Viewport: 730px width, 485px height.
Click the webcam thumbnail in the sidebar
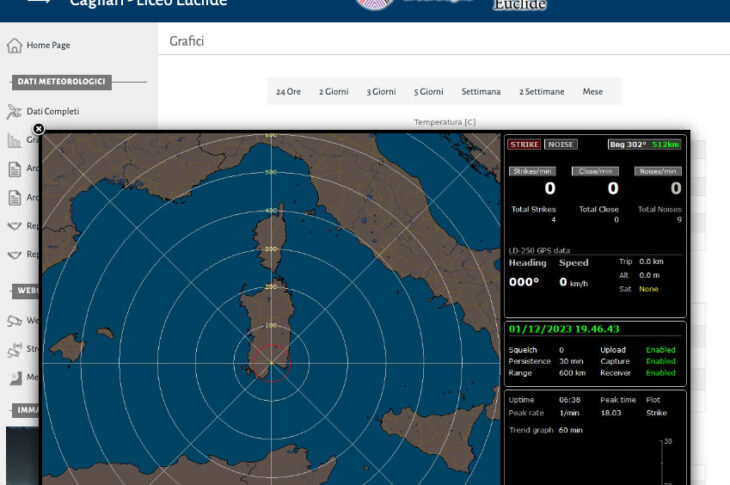tap(22, 455)
